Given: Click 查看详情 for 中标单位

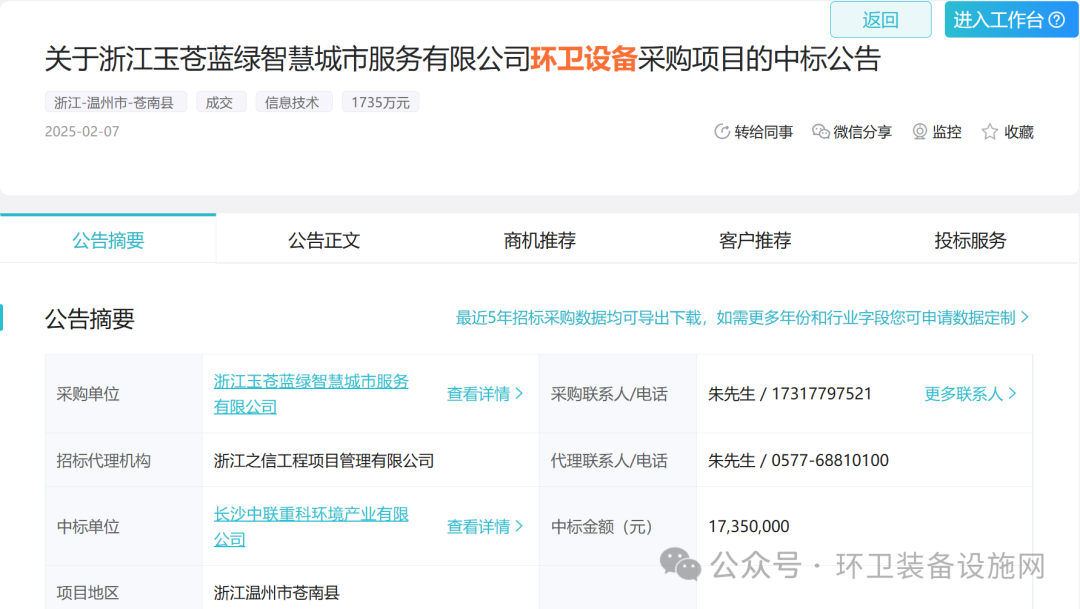Looking at the screenshot, I should [485, 526].
